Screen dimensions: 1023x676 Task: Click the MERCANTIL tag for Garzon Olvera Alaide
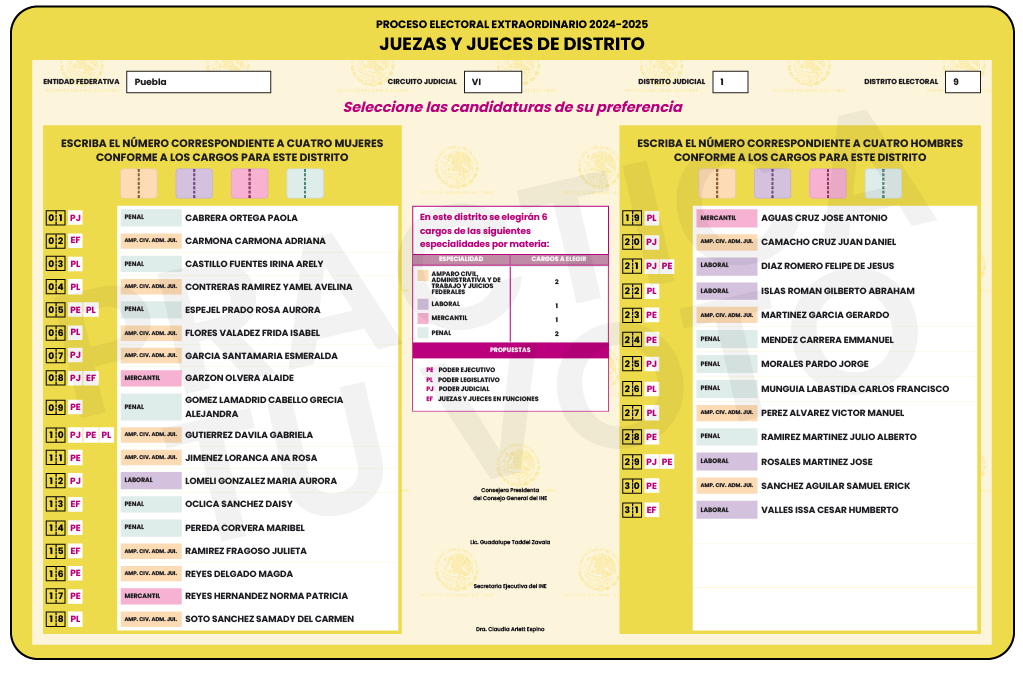(x=151, y=378)
